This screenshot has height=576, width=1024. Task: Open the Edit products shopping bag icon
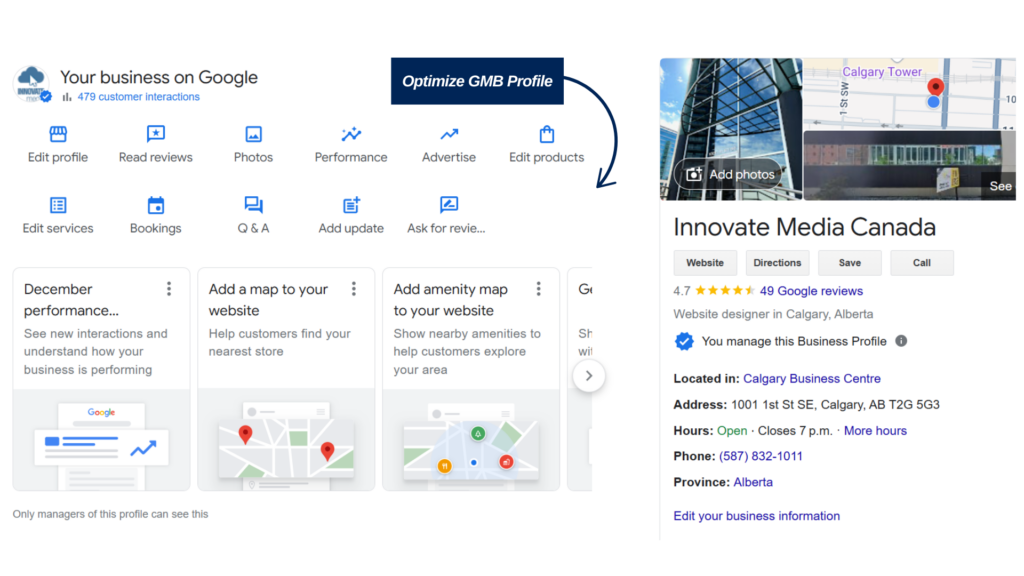pos(547,134)
